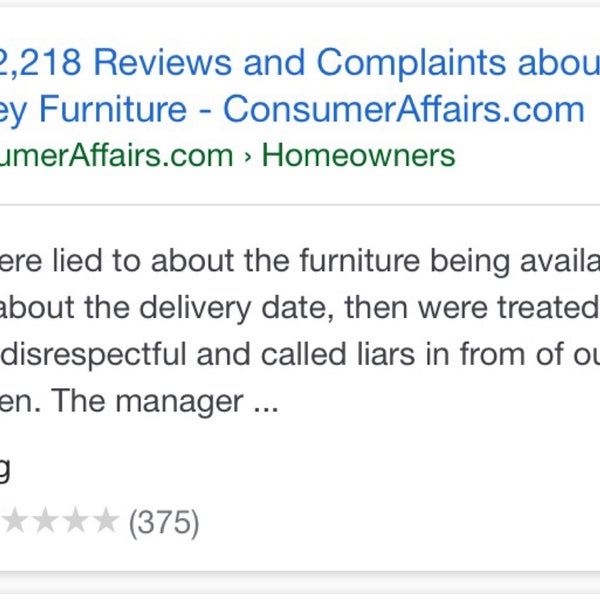This screenshot has width=600, height=600.
Task: Select the Homeowners breadcrumb
Action: (358, 155)
